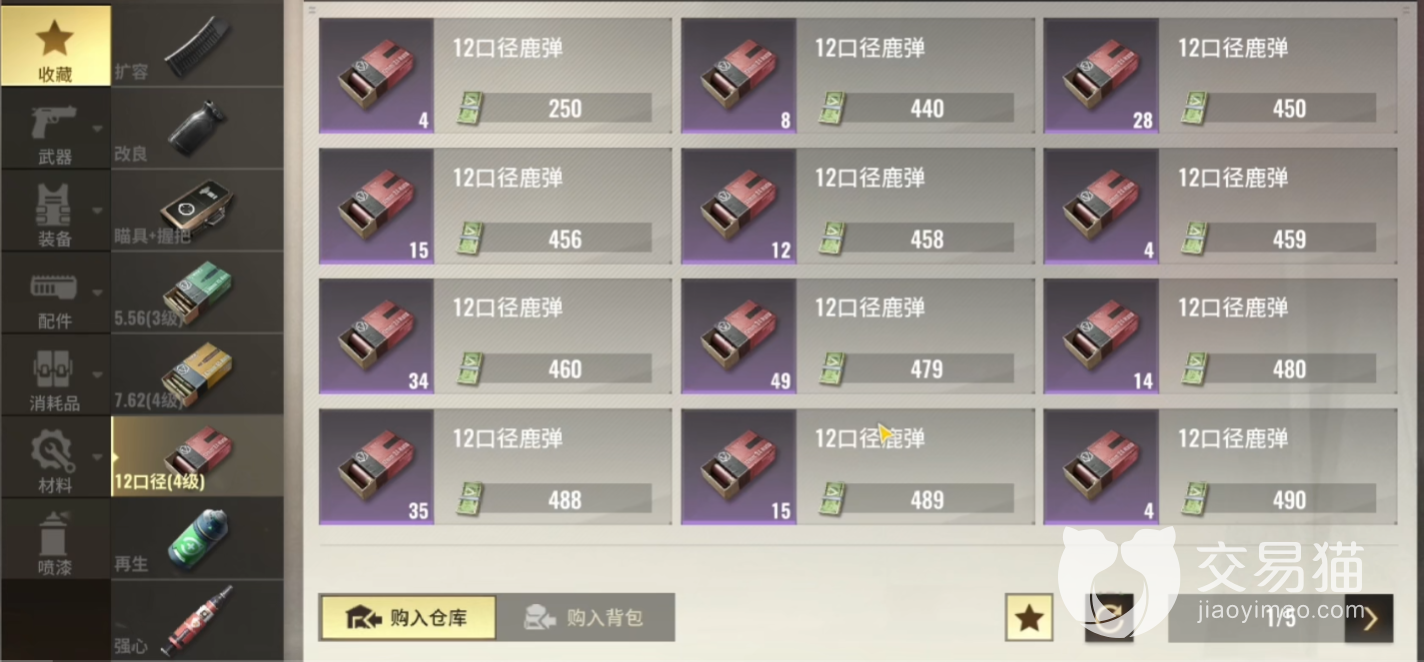
Task: Choose the 瞄具+握把 case item
Action: pos(198,209)
